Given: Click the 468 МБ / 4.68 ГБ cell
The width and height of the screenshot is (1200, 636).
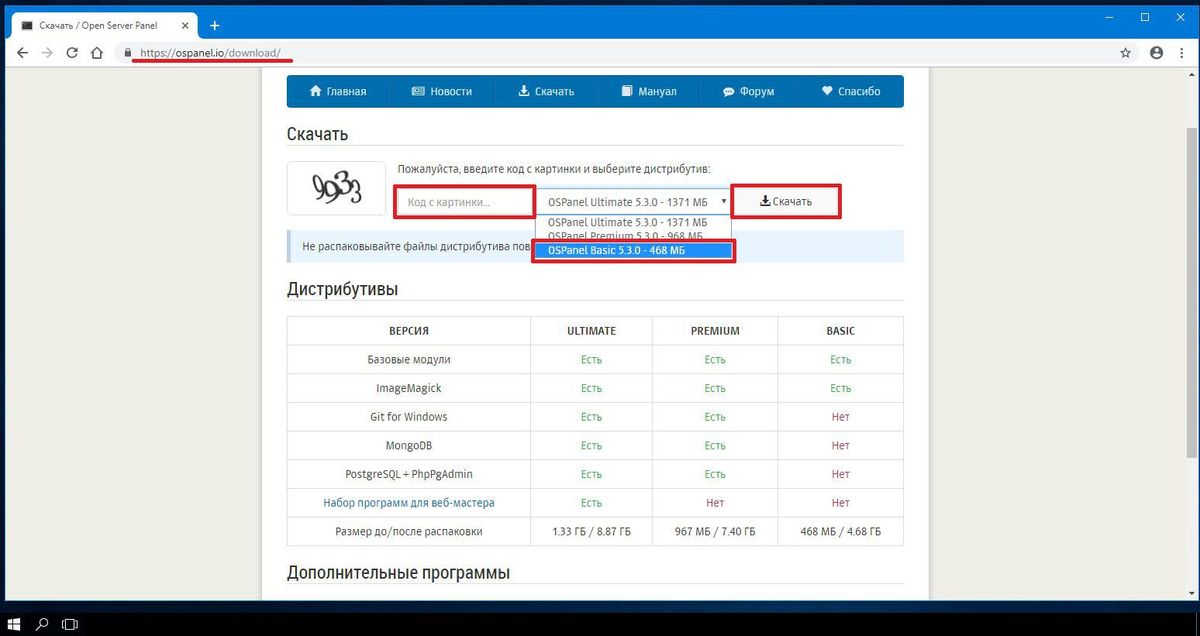Looking at the screenshot, I should point(840,531).
